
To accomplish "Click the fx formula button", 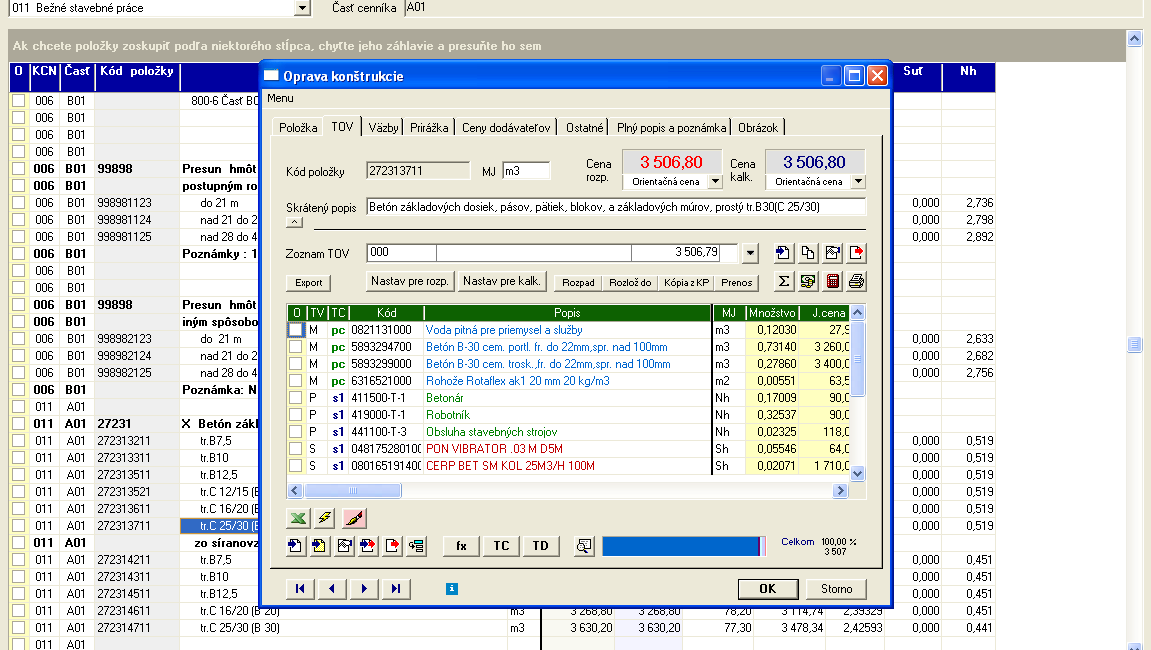I will point(461,546).
